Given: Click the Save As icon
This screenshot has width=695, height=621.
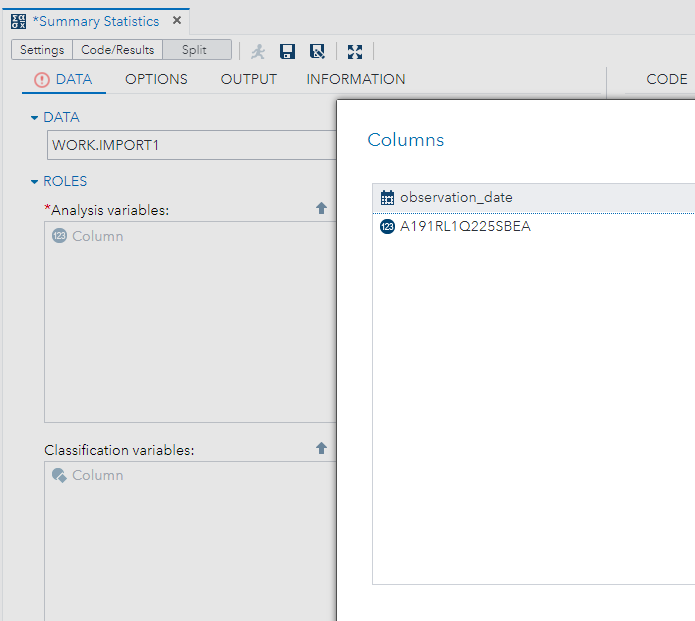Looking at the screenshot, I should coord(317,51).
